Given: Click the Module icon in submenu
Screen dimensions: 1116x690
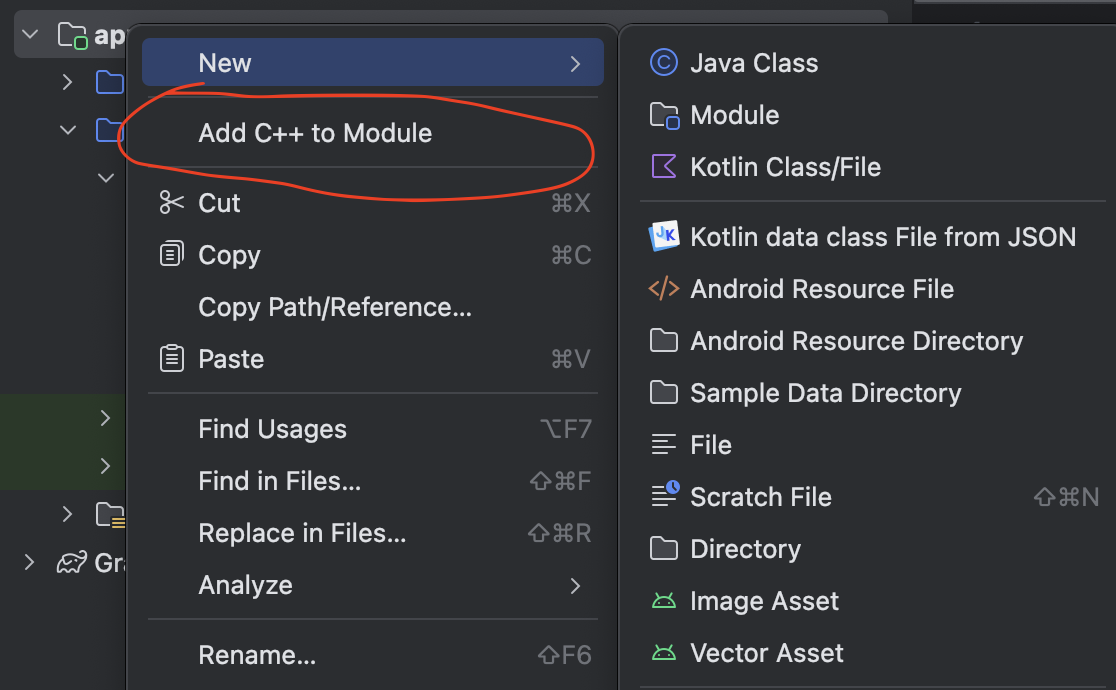Looking at the screenshot, I should [x=664, y=115].
